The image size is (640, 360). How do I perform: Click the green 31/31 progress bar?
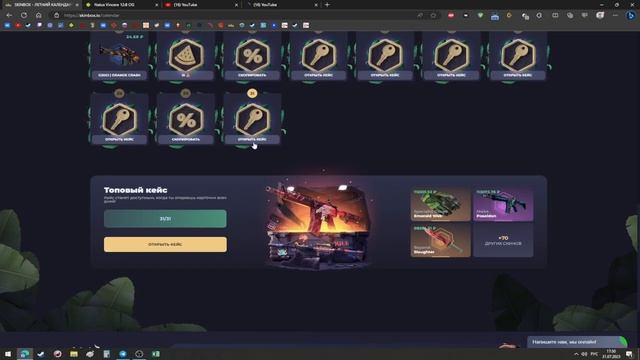click(x=165, y=219)
